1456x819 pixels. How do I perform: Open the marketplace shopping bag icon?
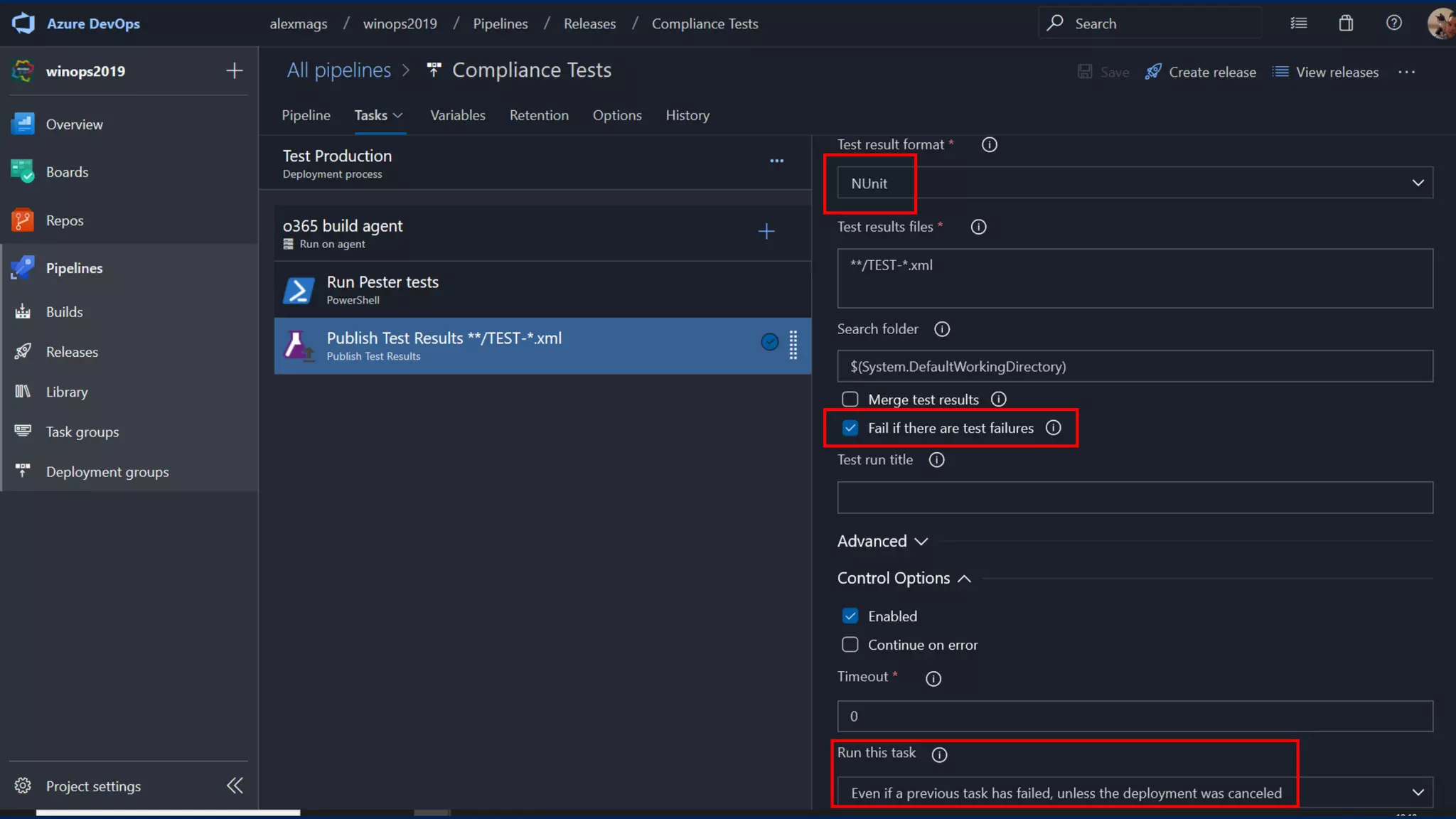point(1346,23)
